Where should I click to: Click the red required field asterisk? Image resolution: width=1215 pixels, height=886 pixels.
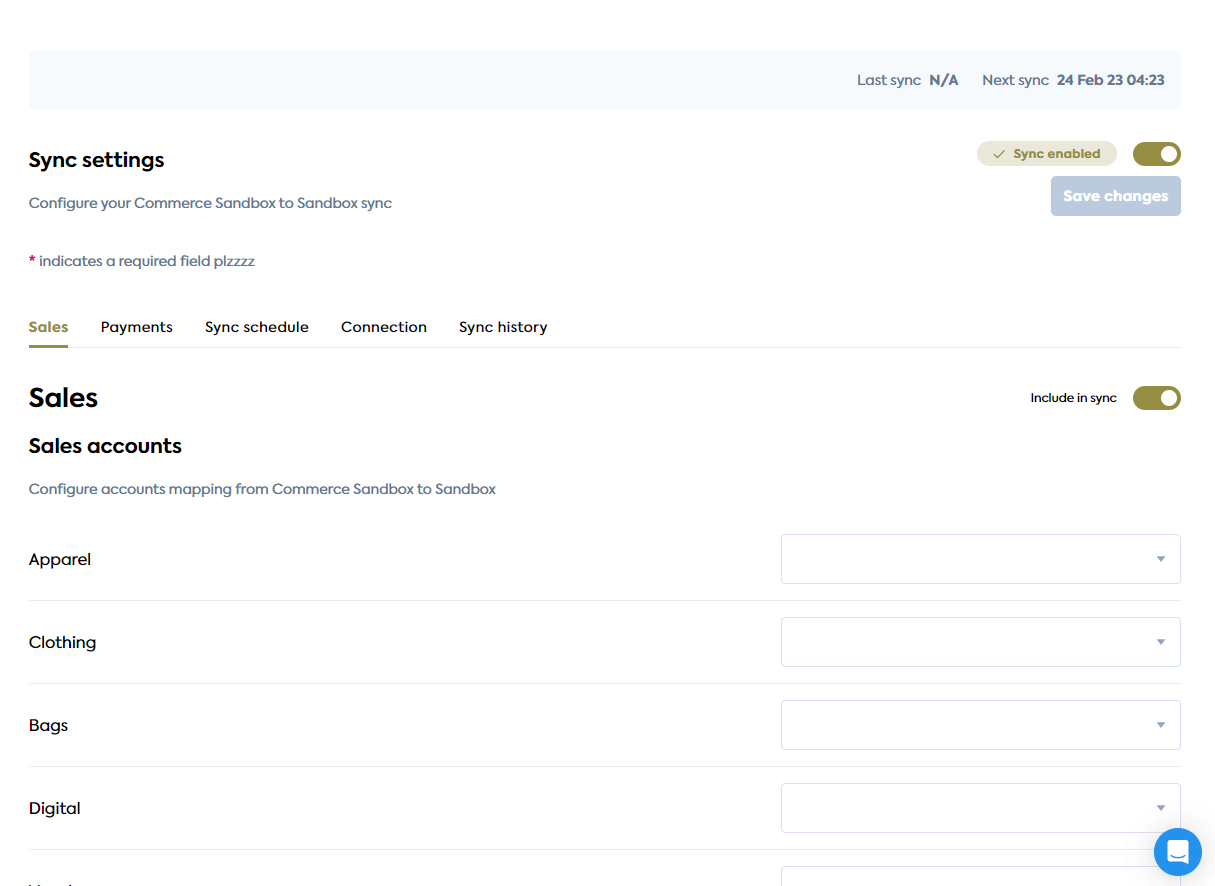tap(32, 261)
